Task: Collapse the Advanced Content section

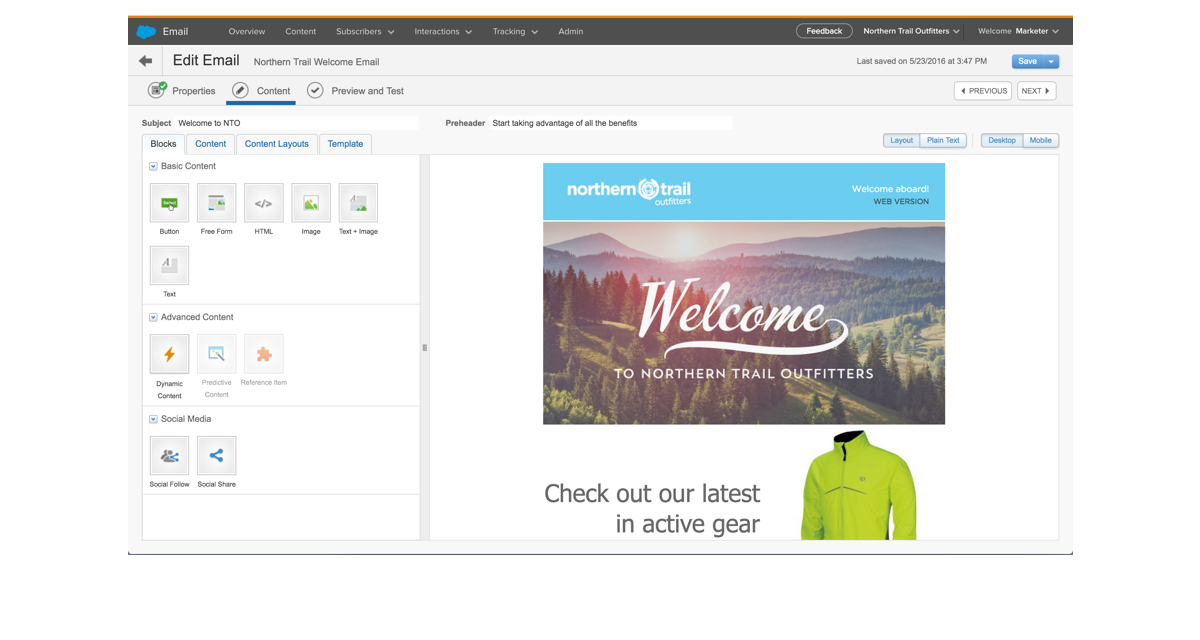Action: click(x=153, y=317)
